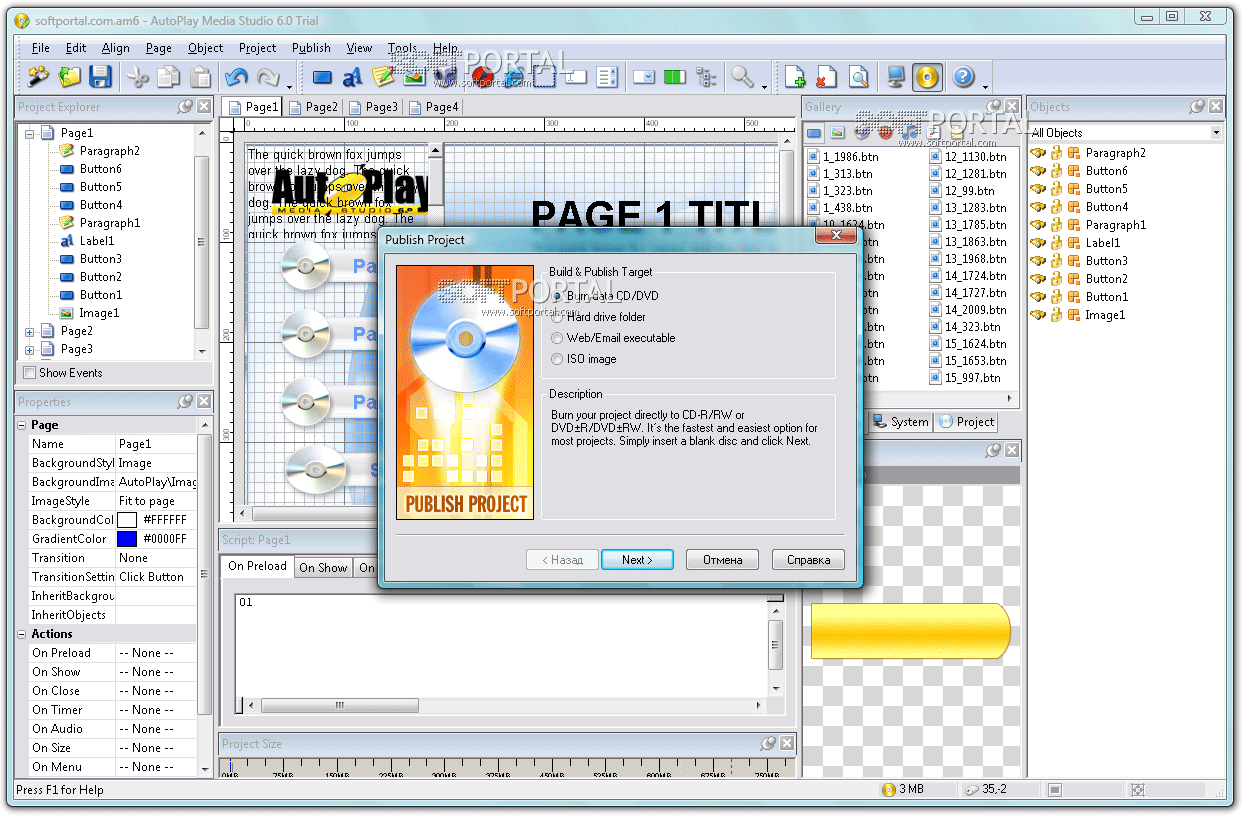The image size is (1244, 817).
Task: Insert a new Button object from the toolbar
Action: point(322,76)
